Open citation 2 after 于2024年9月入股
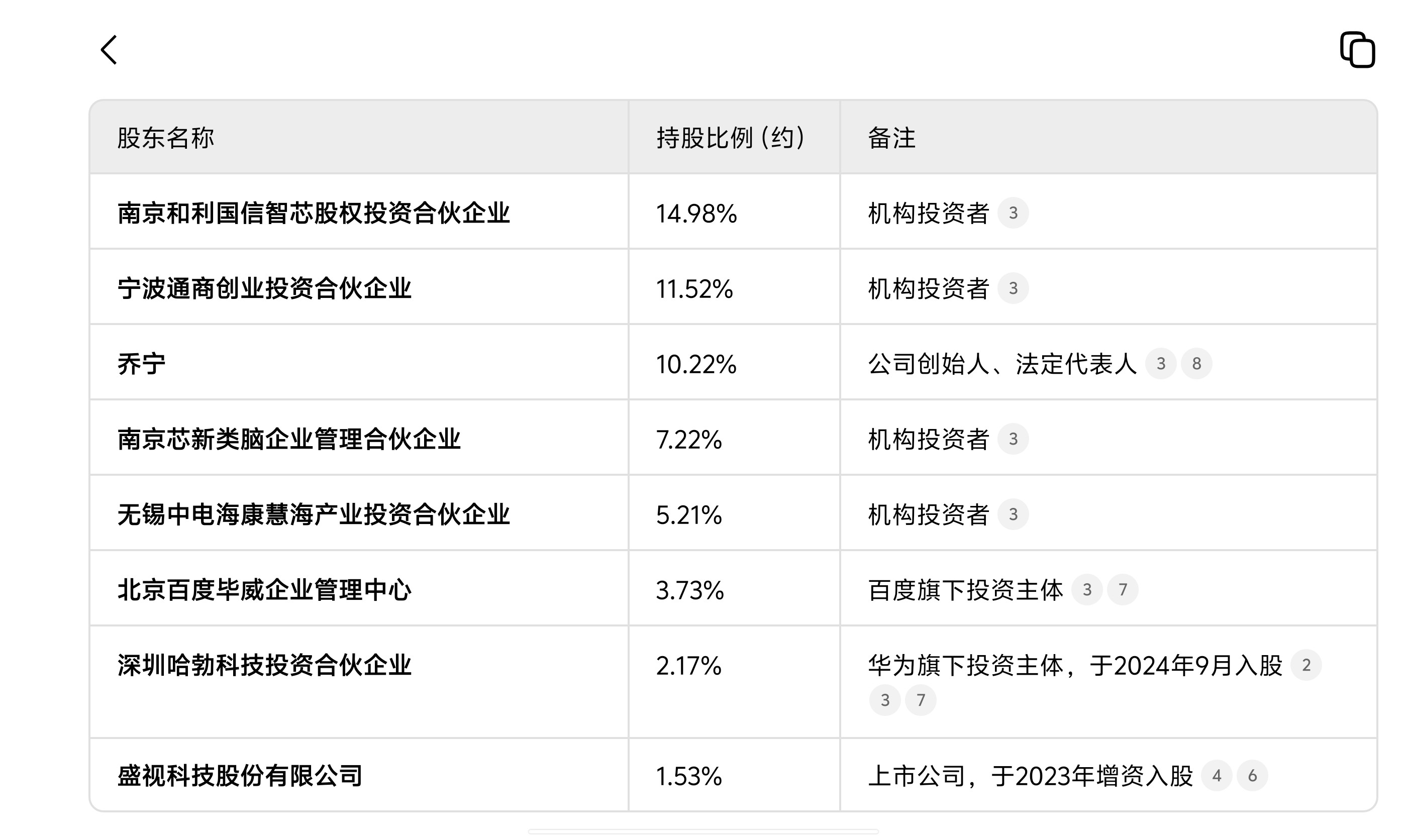The width and height of the screenshot is (1407, 840). 1305,665
